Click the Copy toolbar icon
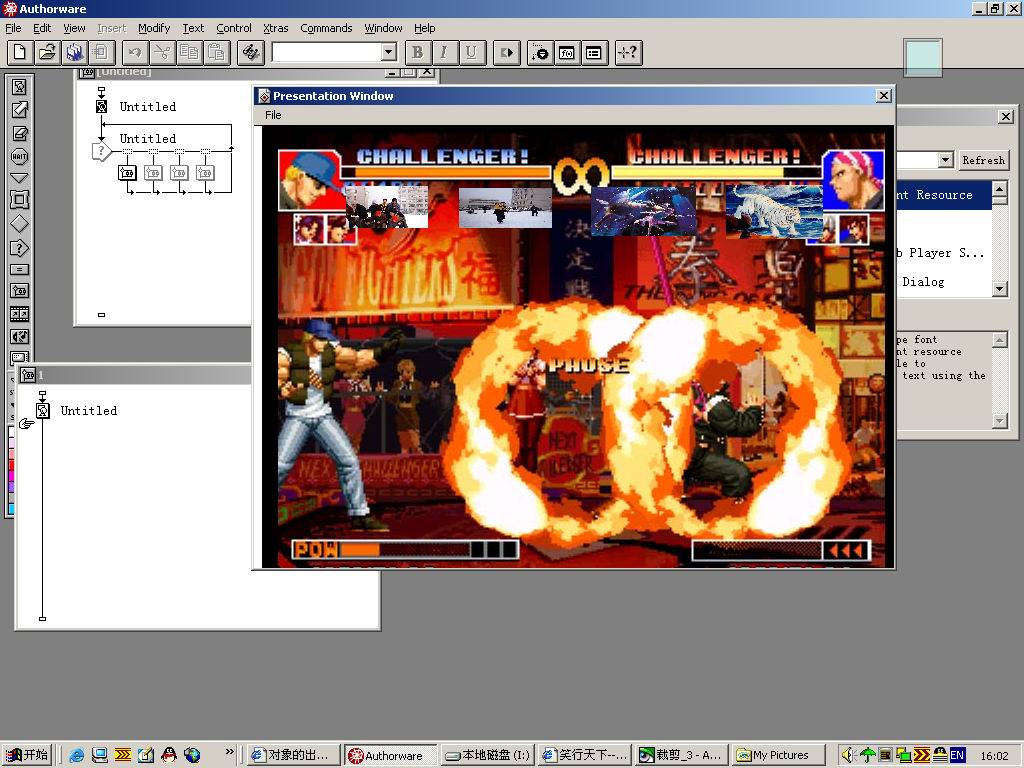 tap(189, 52)
